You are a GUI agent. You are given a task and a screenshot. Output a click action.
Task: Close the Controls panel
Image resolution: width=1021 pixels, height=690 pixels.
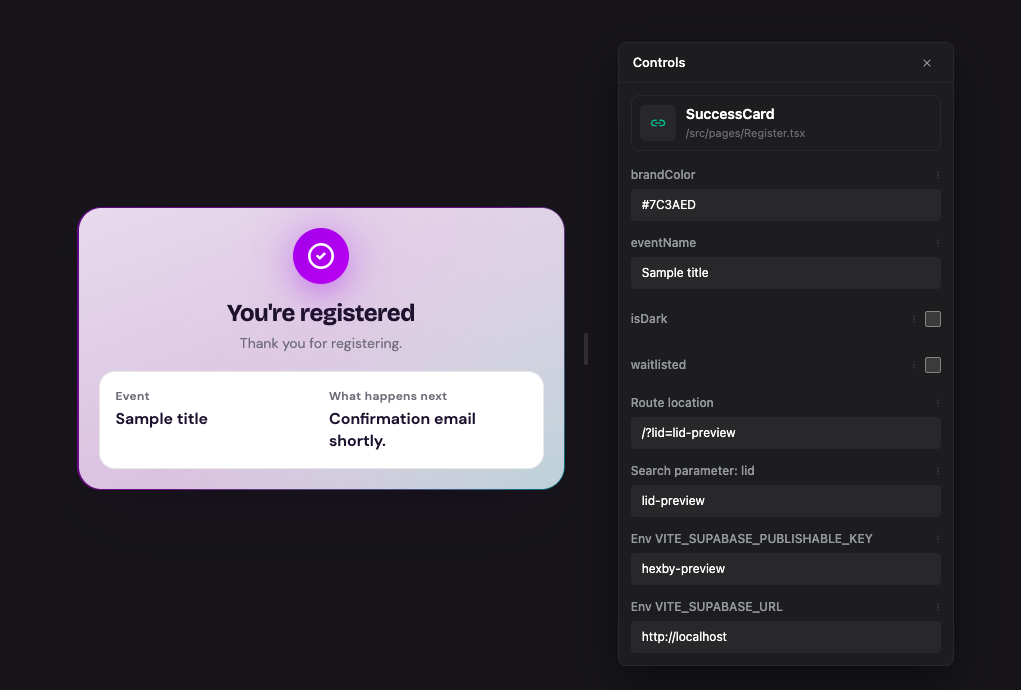[927, 63]
